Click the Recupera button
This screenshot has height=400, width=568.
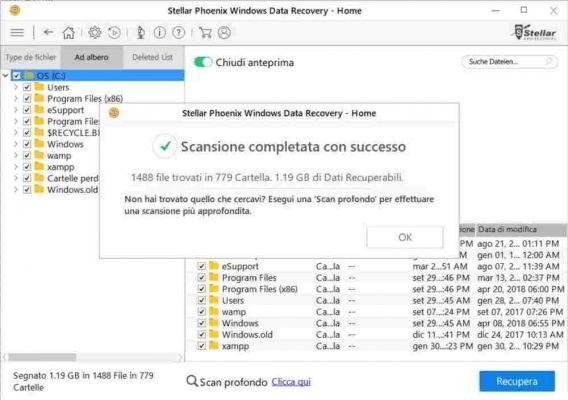[x=517, y=381]
